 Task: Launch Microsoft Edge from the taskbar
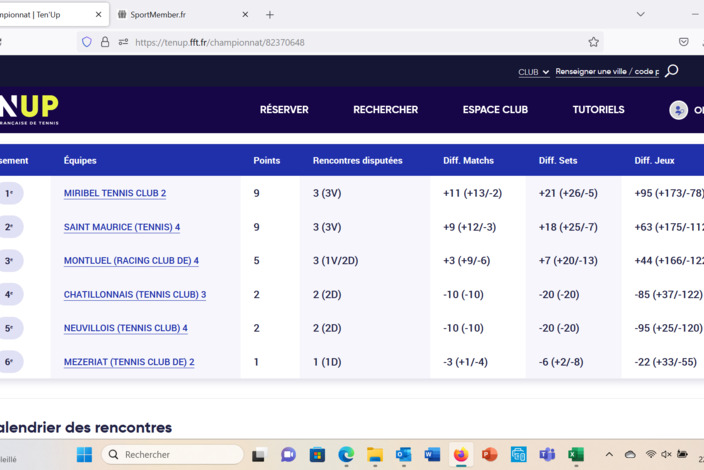point(346,455)
